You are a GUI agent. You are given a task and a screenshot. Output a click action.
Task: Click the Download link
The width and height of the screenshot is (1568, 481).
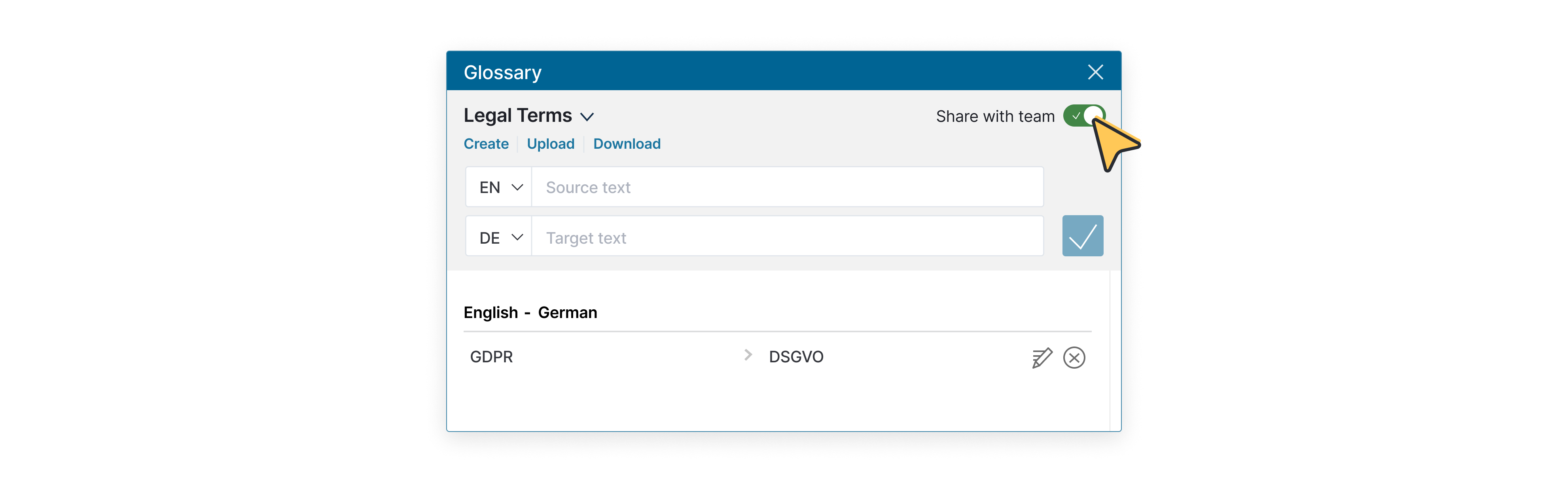click(627, 143)
